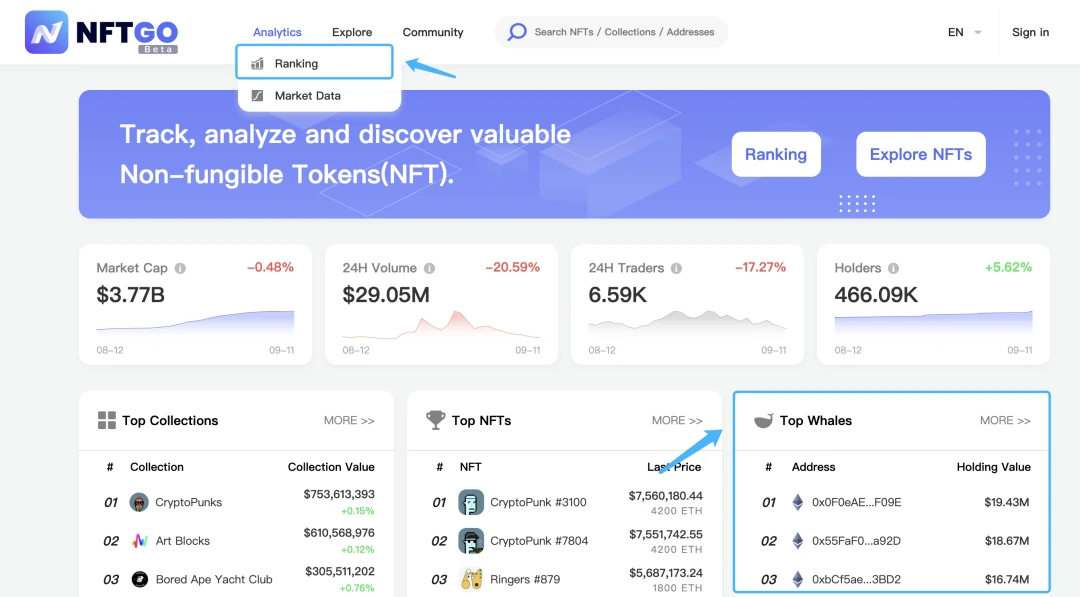The width and height of the screenshot is (1080, 597).
Task: Click the Ringers #879 name
Action: (x=525, y=579)
